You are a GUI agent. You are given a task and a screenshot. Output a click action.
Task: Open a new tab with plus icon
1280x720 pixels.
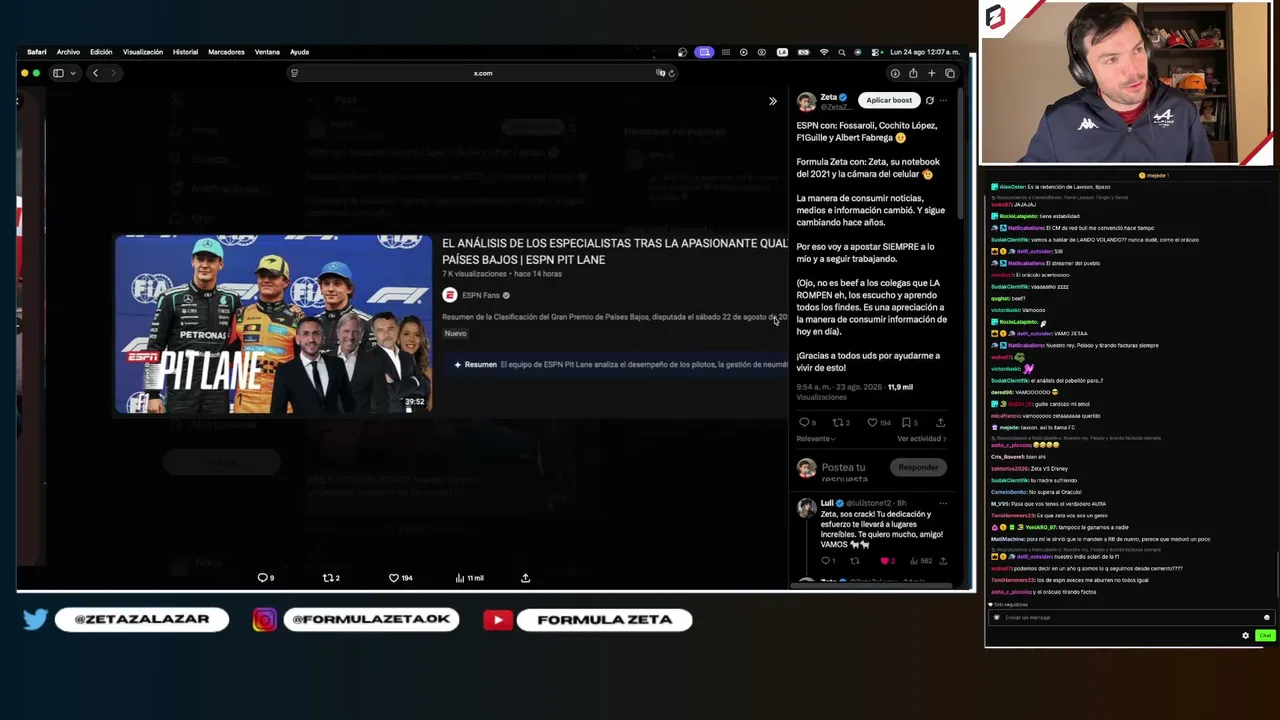tap(931, 73)
